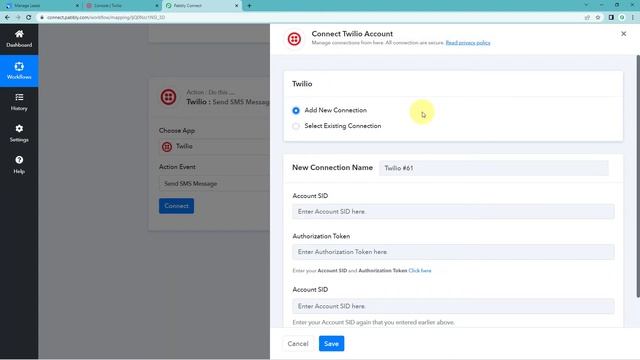Click the 'Connect Twilio Account' heading
Image resolution: width=640 pixels, height=360 pixels.
tap(352, 34)
